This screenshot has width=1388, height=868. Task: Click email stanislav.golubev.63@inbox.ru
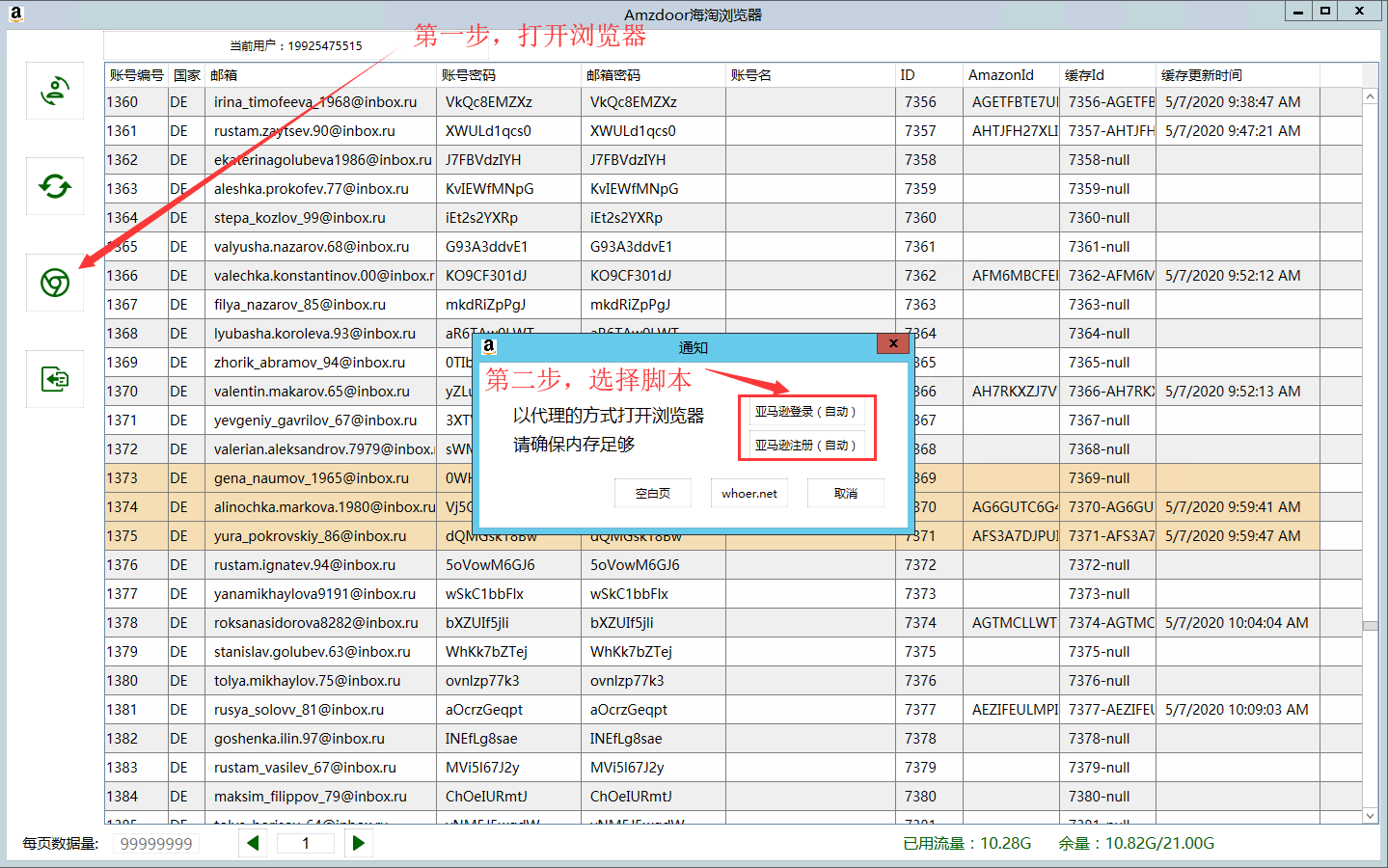click(x=313, y=652)
